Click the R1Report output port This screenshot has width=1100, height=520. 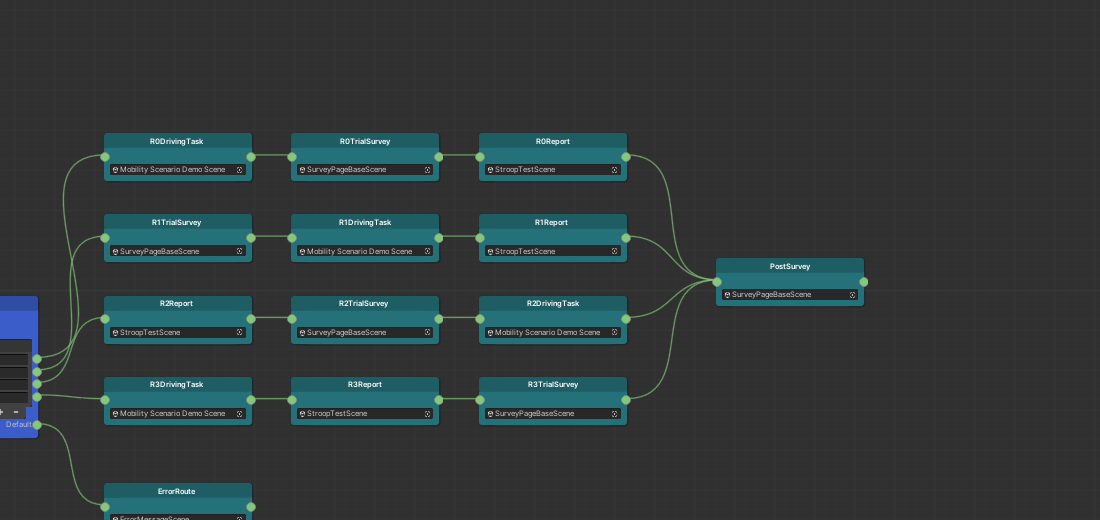pyautogui.click(x=626, y=238)
